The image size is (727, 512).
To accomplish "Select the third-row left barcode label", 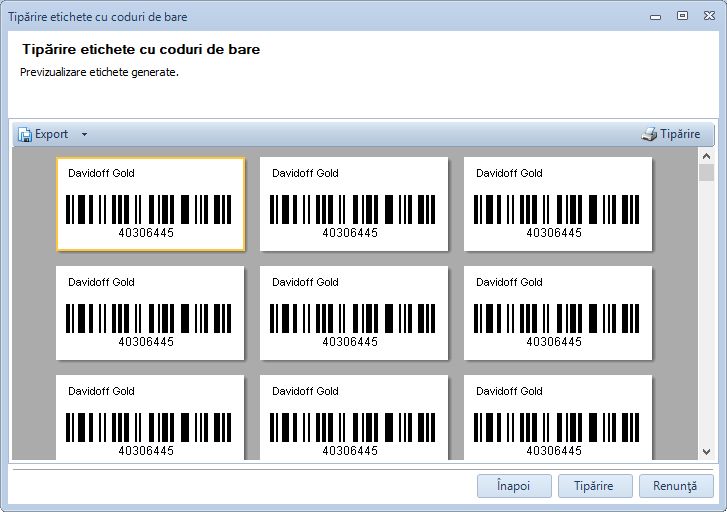I will (150, 418).
